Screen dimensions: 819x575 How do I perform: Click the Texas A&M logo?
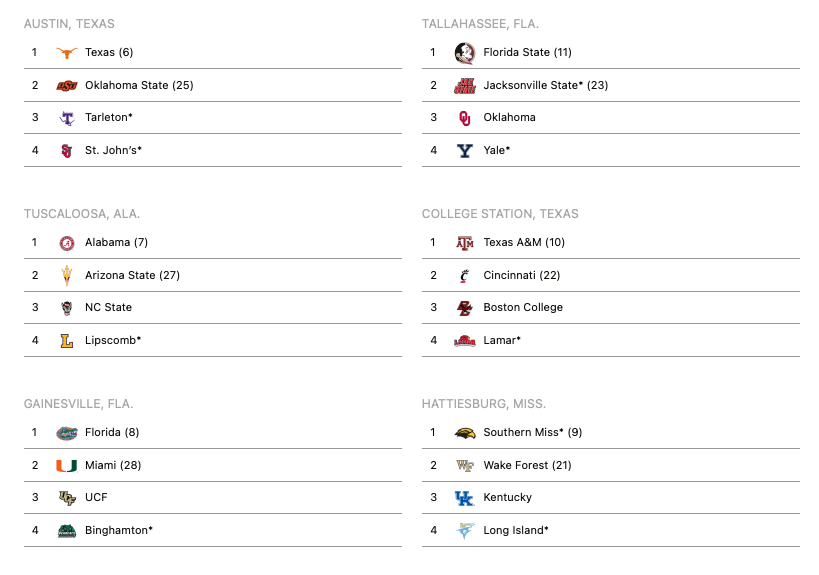tap(464, 243)
